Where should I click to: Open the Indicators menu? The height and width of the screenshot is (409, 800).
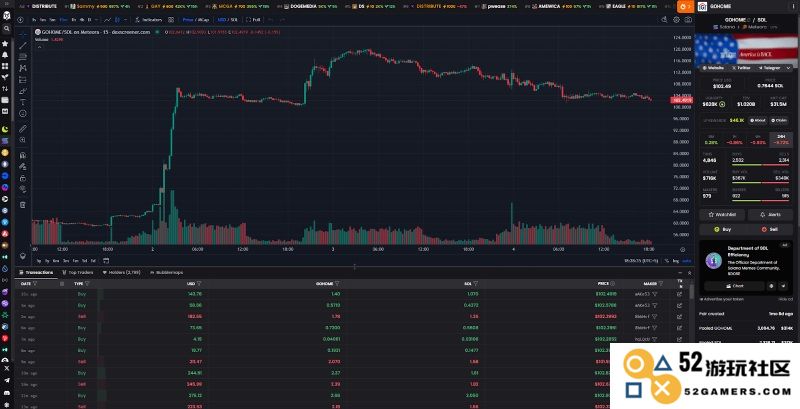149,19
